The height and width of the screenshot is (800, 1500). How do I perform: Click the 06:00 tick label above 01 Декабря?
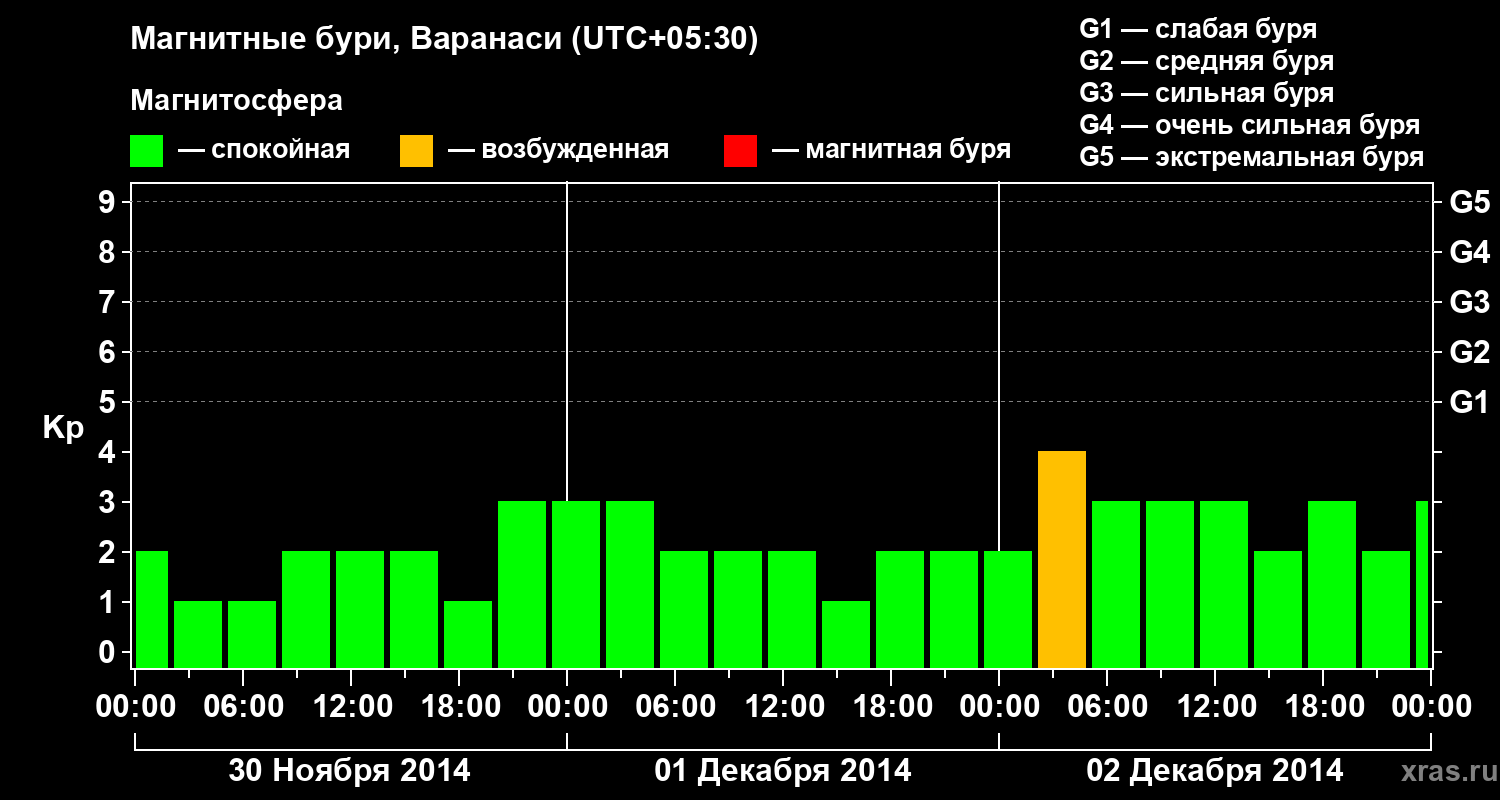tap(675, 706)
